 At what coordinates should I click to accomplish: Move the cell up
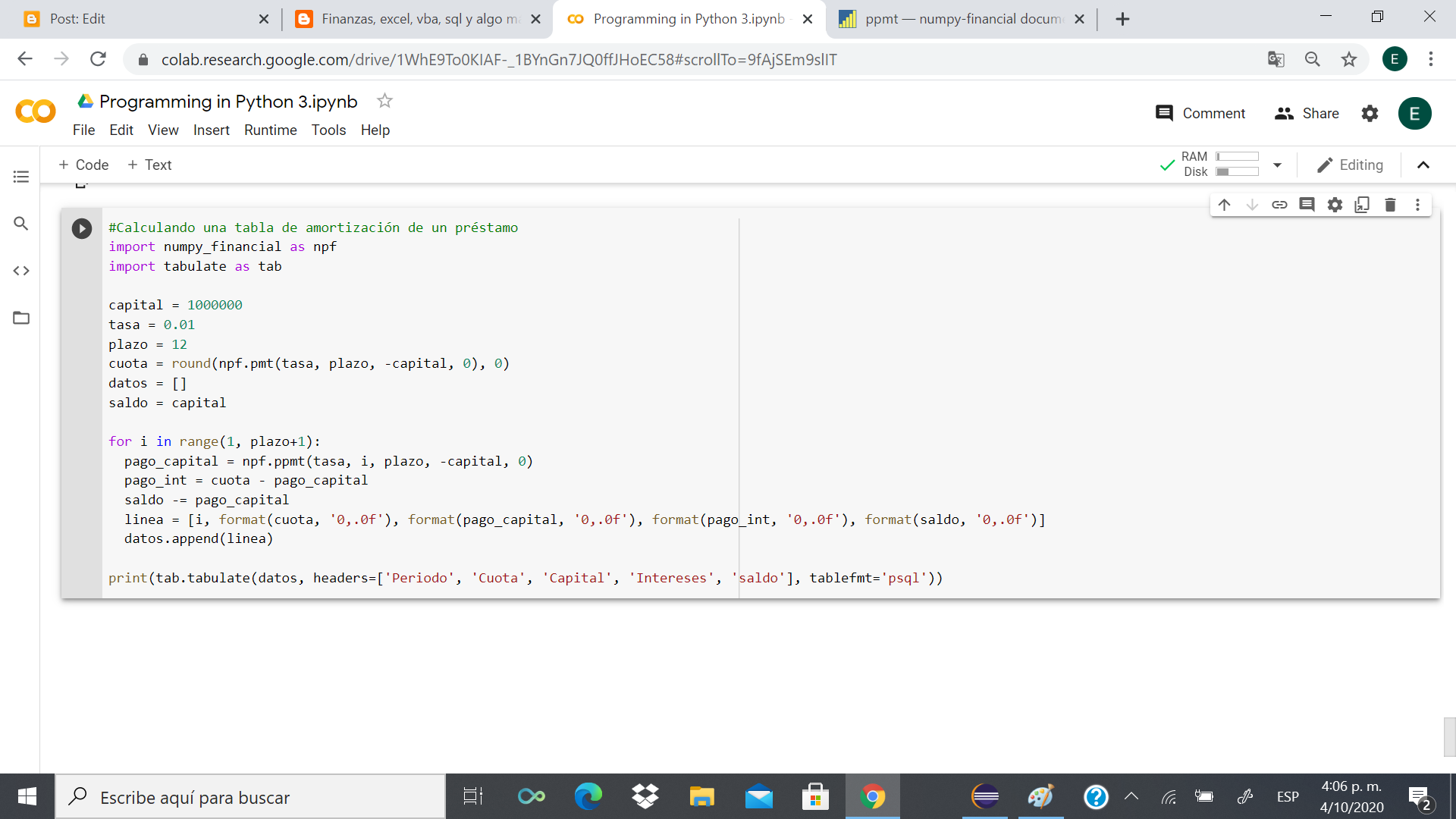coord(1225,204)
